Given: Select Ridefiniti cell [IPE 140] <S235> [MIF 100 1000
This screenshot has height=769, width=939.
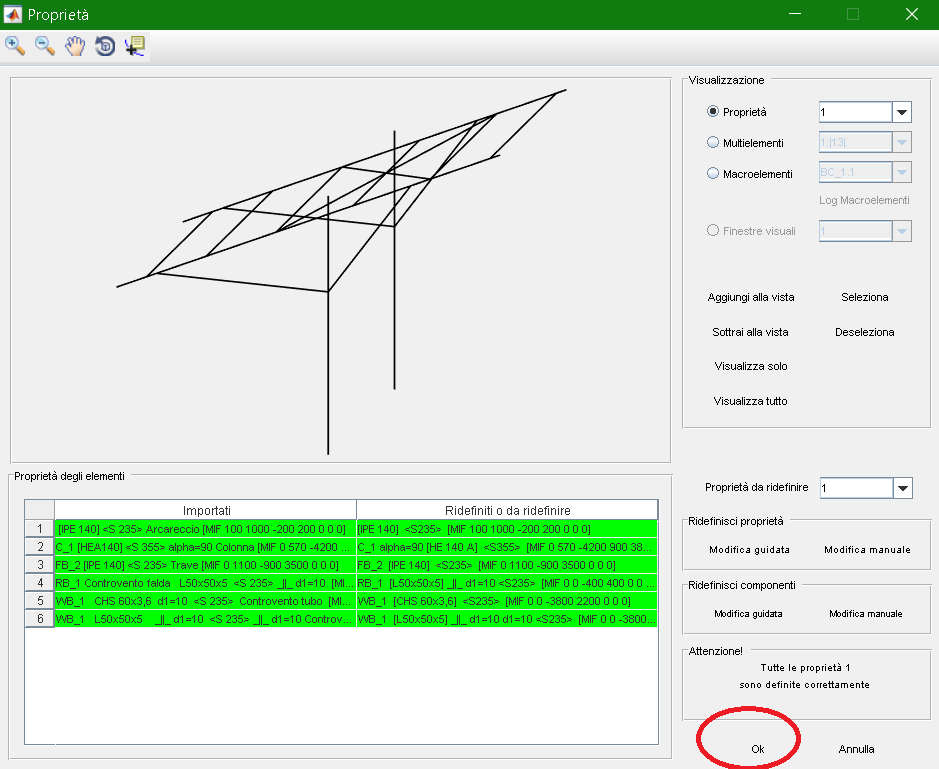Looking at the screenshot, I should 507,529.
